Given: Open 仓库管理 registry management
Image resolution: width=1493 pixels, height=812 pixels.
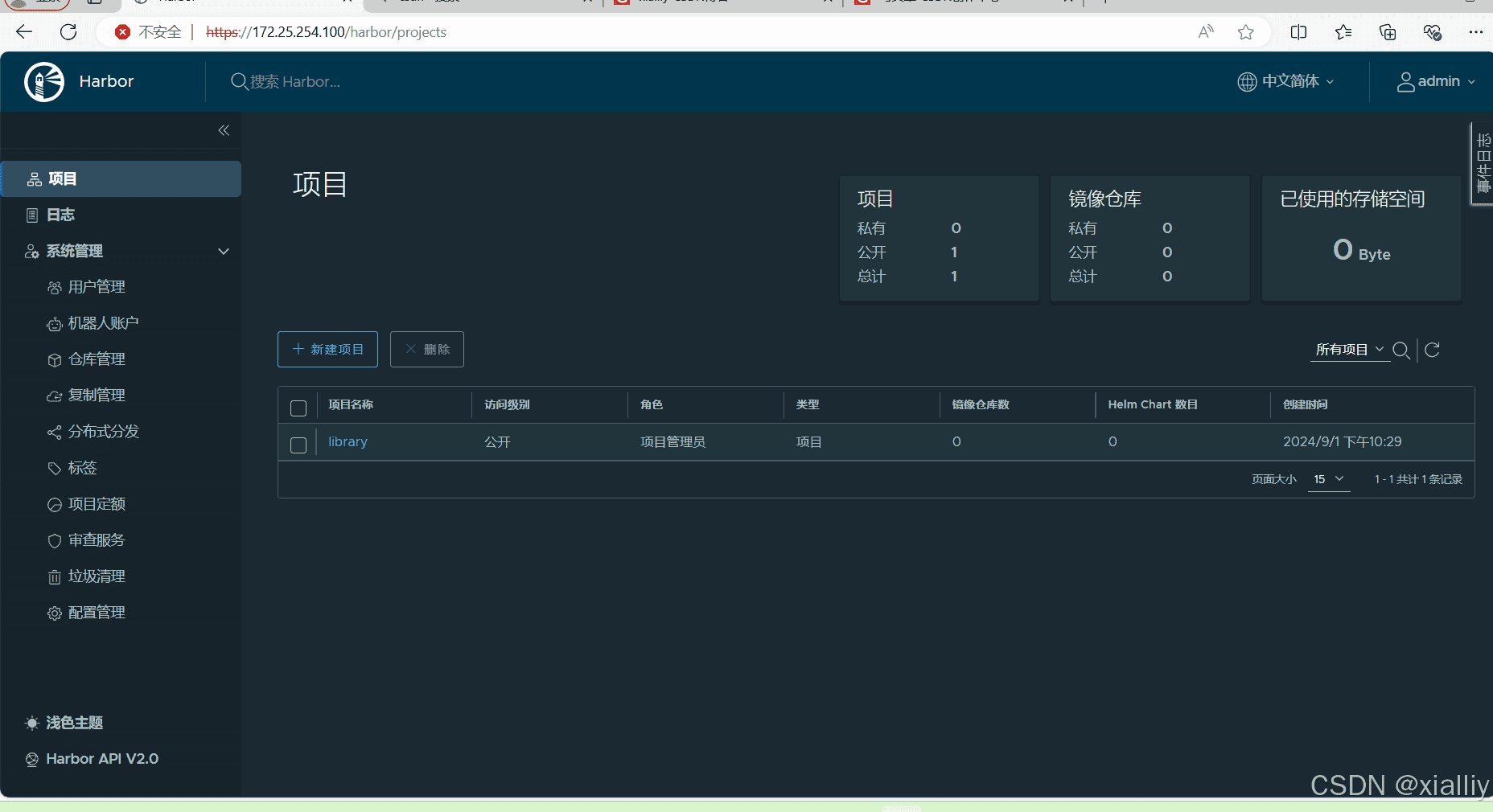Looking at the screenshot, I should [97, 359].
